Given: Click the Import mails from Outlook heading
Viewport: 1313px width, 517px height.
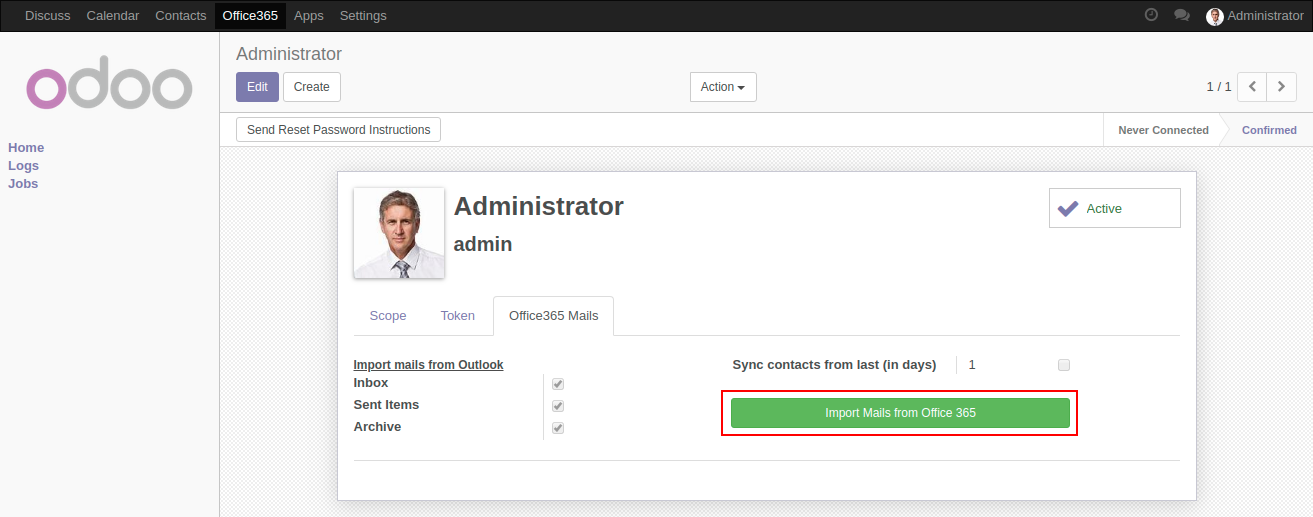Looking at the screenshot, I should pyautogui.click(x=429, y=365).
